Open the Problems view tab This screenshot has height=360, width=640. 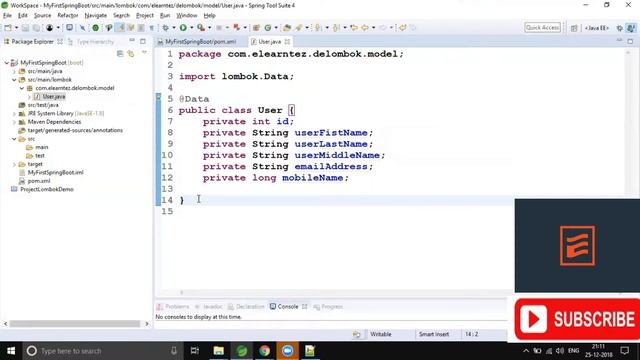coord(173,307)
